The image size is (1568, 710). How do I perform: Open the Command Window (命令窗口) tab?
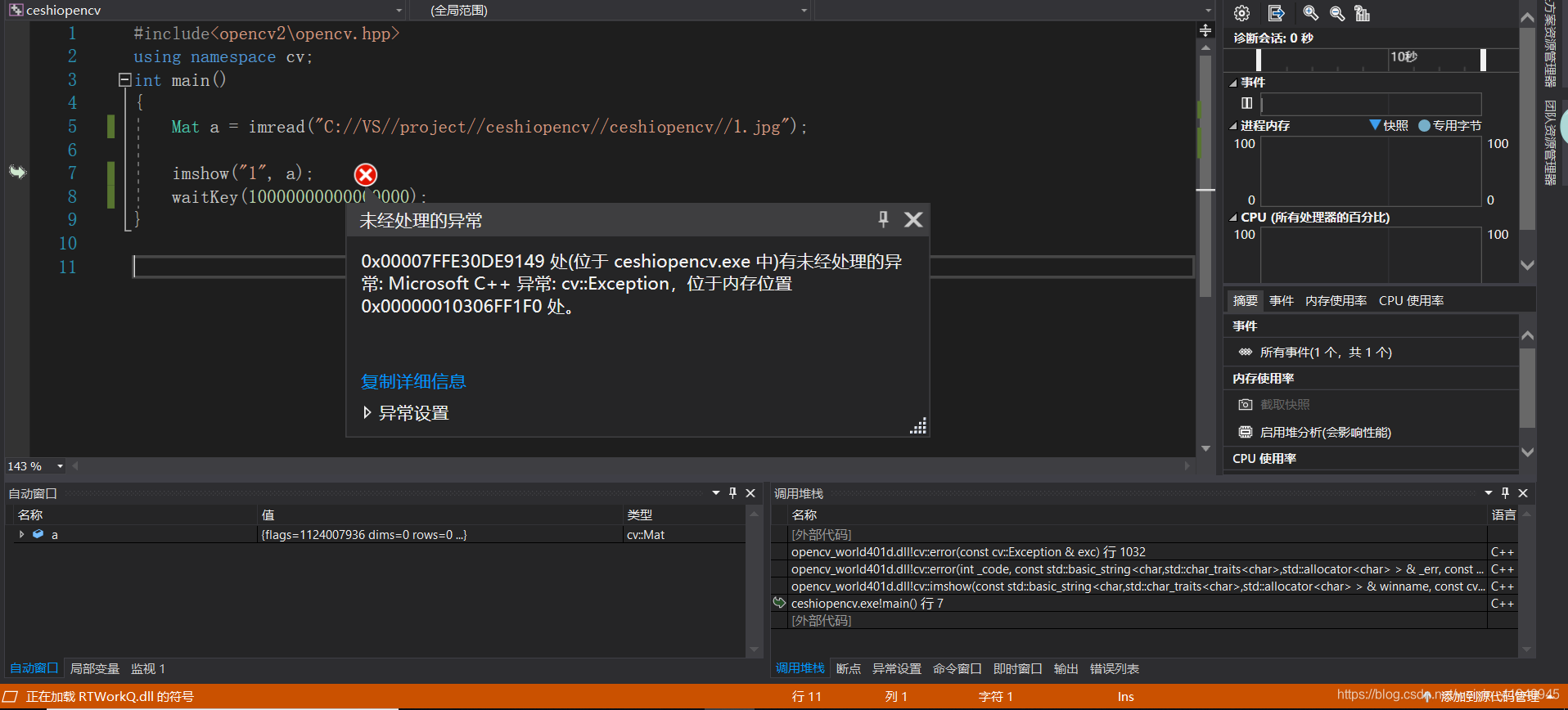click(x=957, y=669)
